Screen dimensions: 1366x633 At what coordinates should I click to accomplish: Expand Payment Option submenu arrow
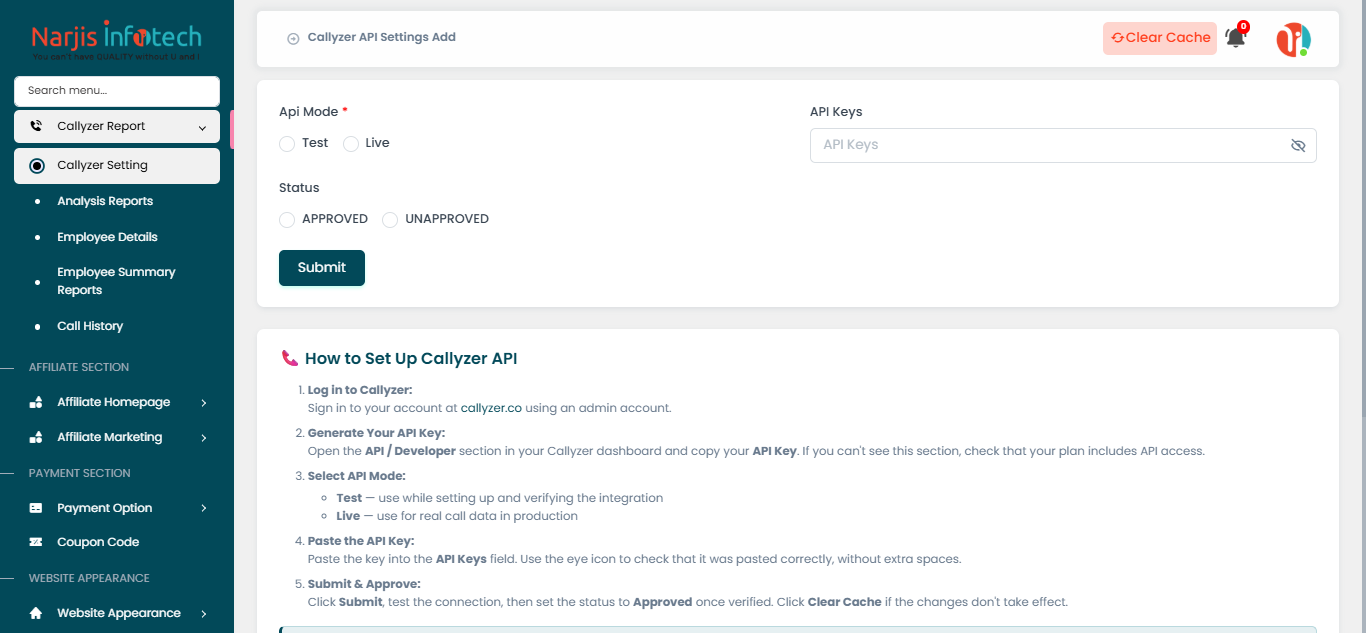tap(204, 508)
